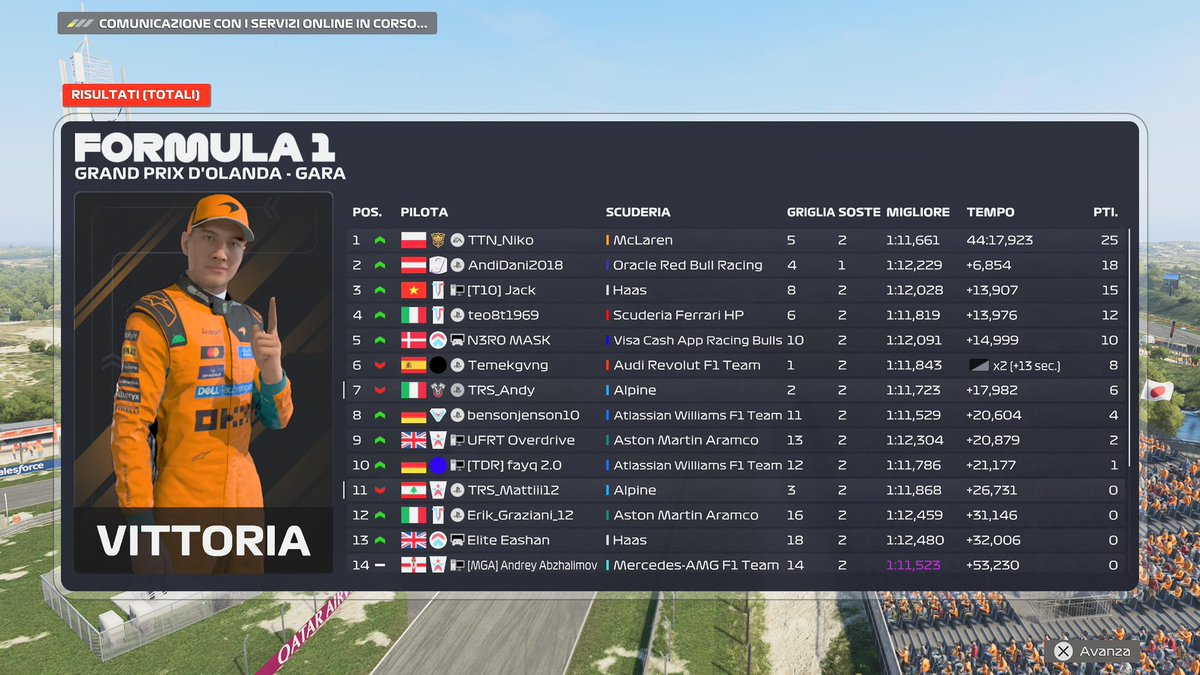Click the black circle badge beside Temekgvng
1200x675 pixels.
[437, 365]
